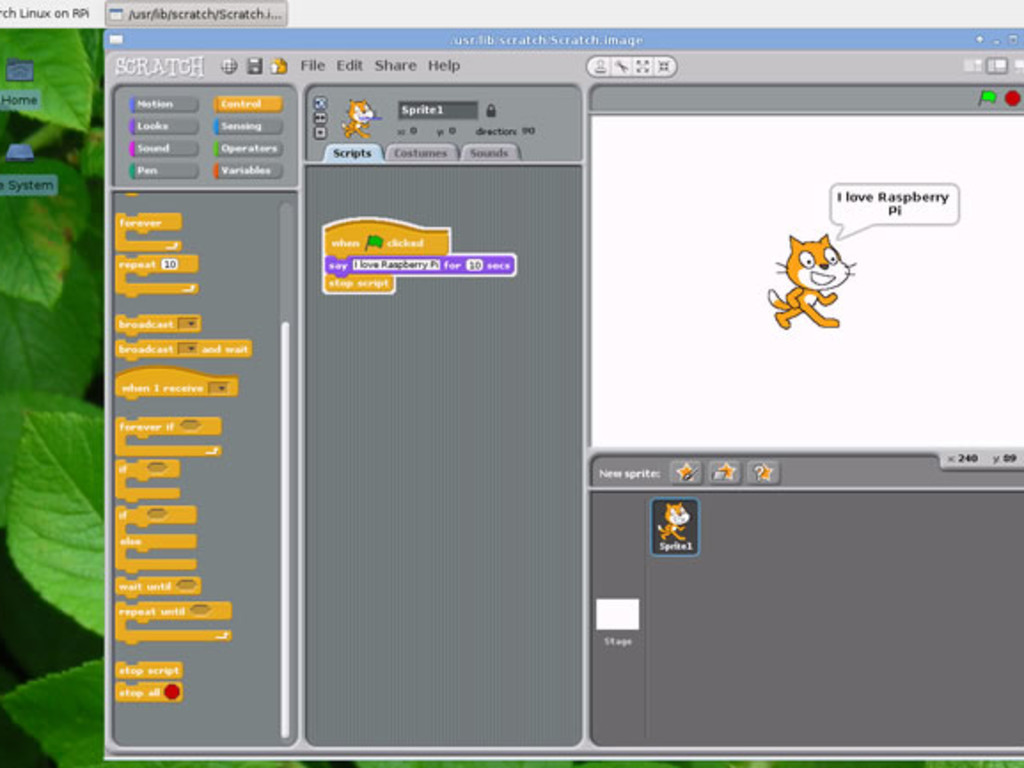Select the Duplicate stamp tool
1024x768 pixels.
tap(598, 67)
